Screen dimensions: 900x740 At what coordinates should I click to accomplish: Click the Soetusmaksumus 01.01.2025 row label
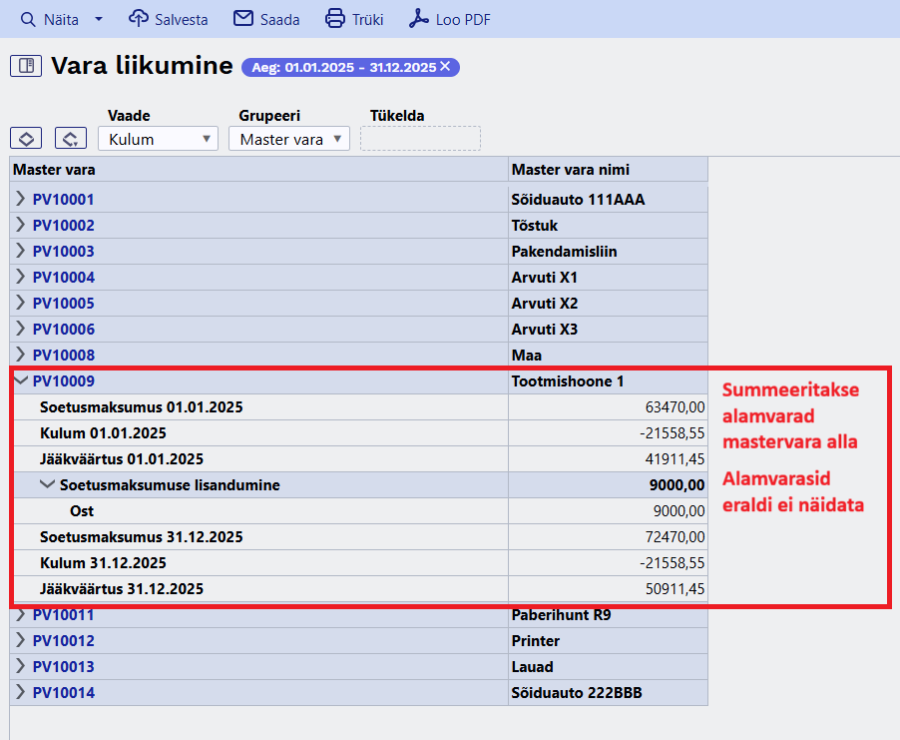(x=141, y=407)
